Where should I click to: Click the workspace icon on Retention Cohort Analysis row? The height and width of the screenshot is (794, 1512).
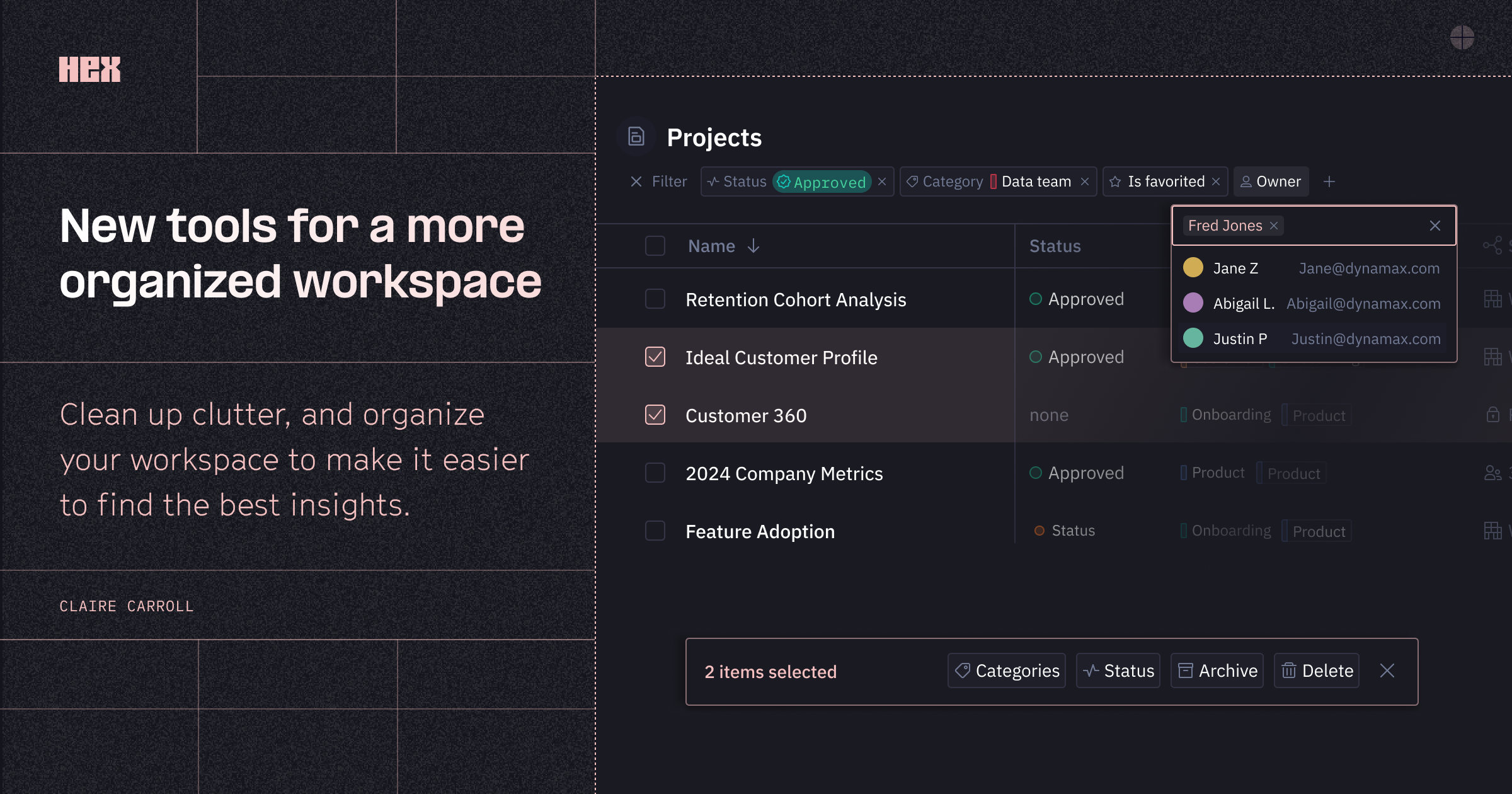coord(1492,299)
